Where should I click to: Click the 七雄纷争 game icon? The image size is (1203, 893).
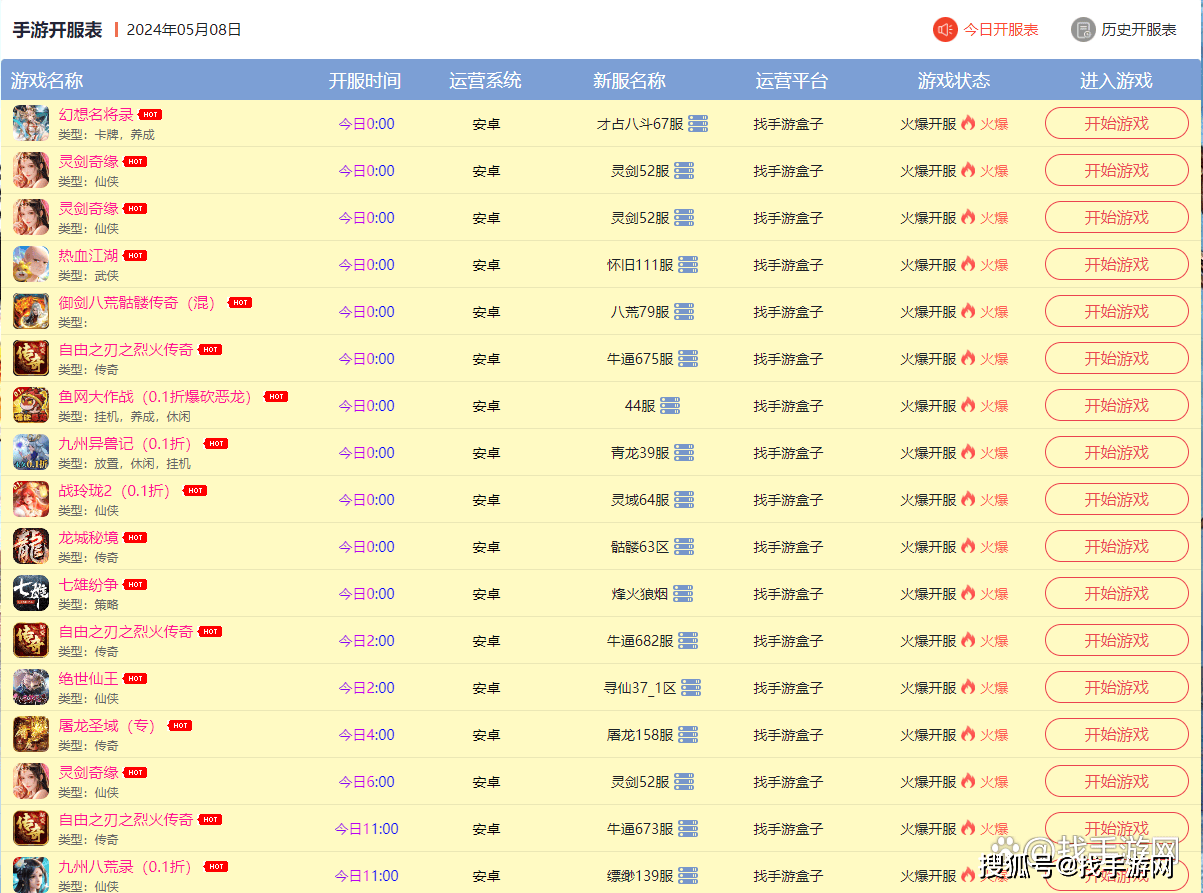(x=30, y=593)
